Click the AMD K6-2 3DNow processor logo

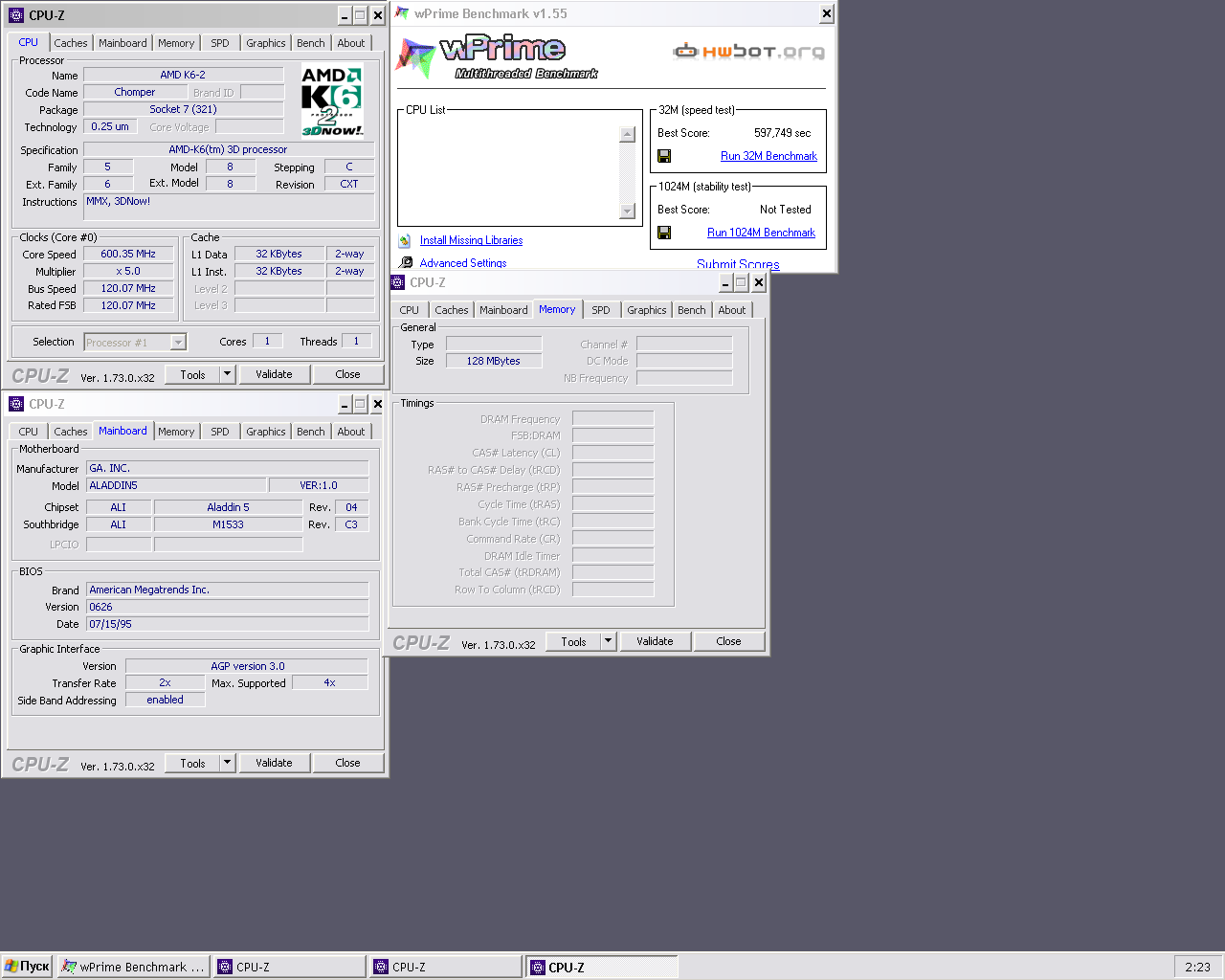[x=332, y=100]
